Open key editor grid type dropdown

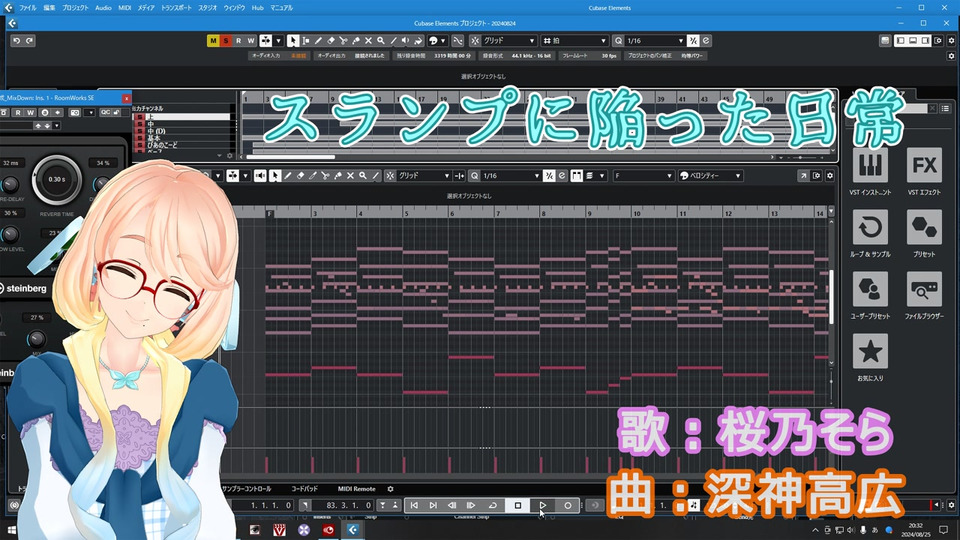(424, 176)
